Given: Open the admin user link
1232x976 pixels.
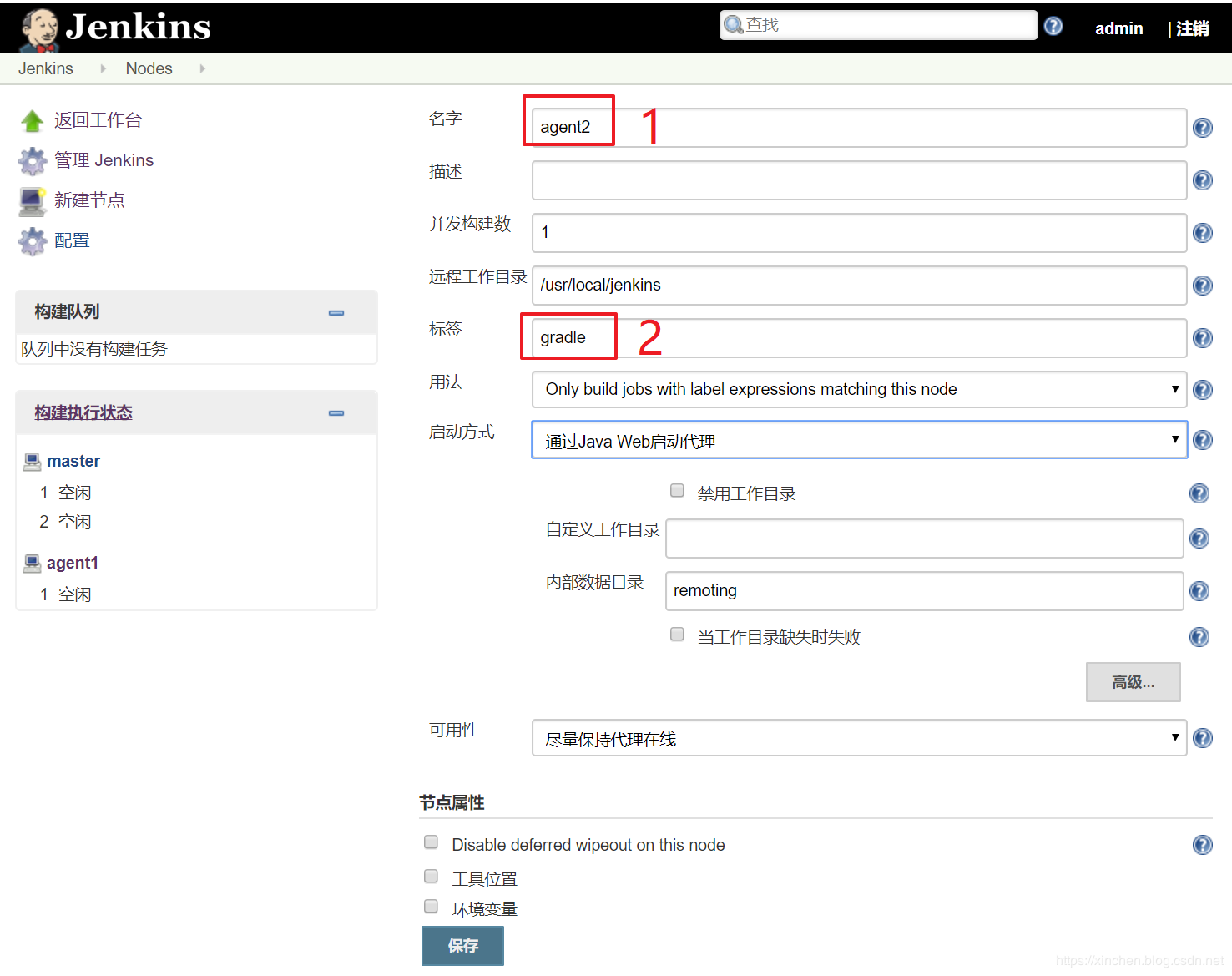Looking at the screenshot, I should 1119,28.
